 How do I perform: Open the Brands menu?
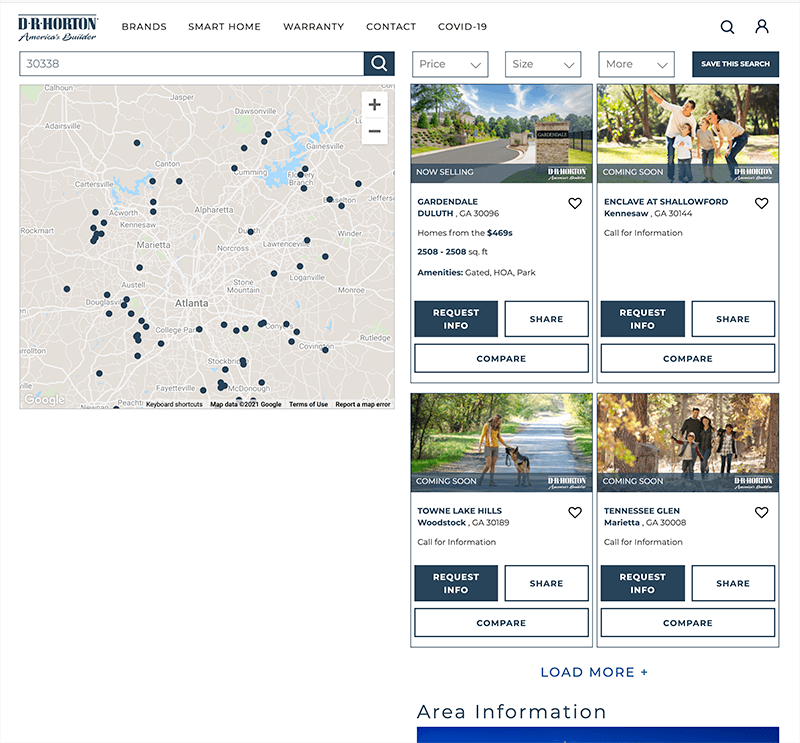pos(144,27)
